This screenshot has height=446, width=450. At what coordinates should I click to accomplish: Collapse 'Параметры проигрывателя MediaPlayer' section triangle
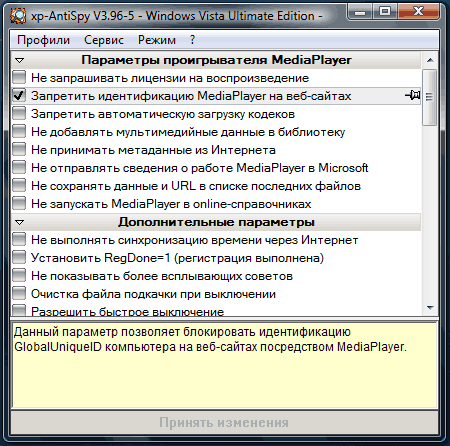(x=20, y=60)
